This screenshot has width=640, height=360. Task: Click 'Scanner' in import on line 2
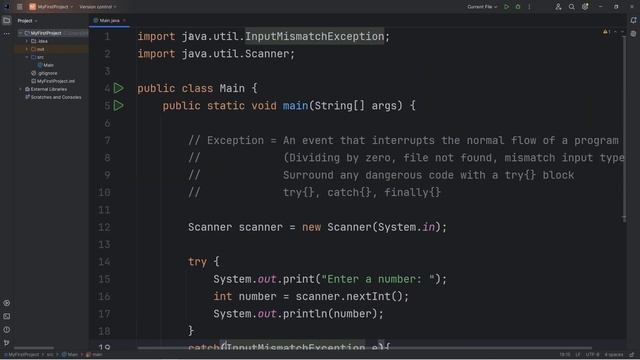(267, 54)
